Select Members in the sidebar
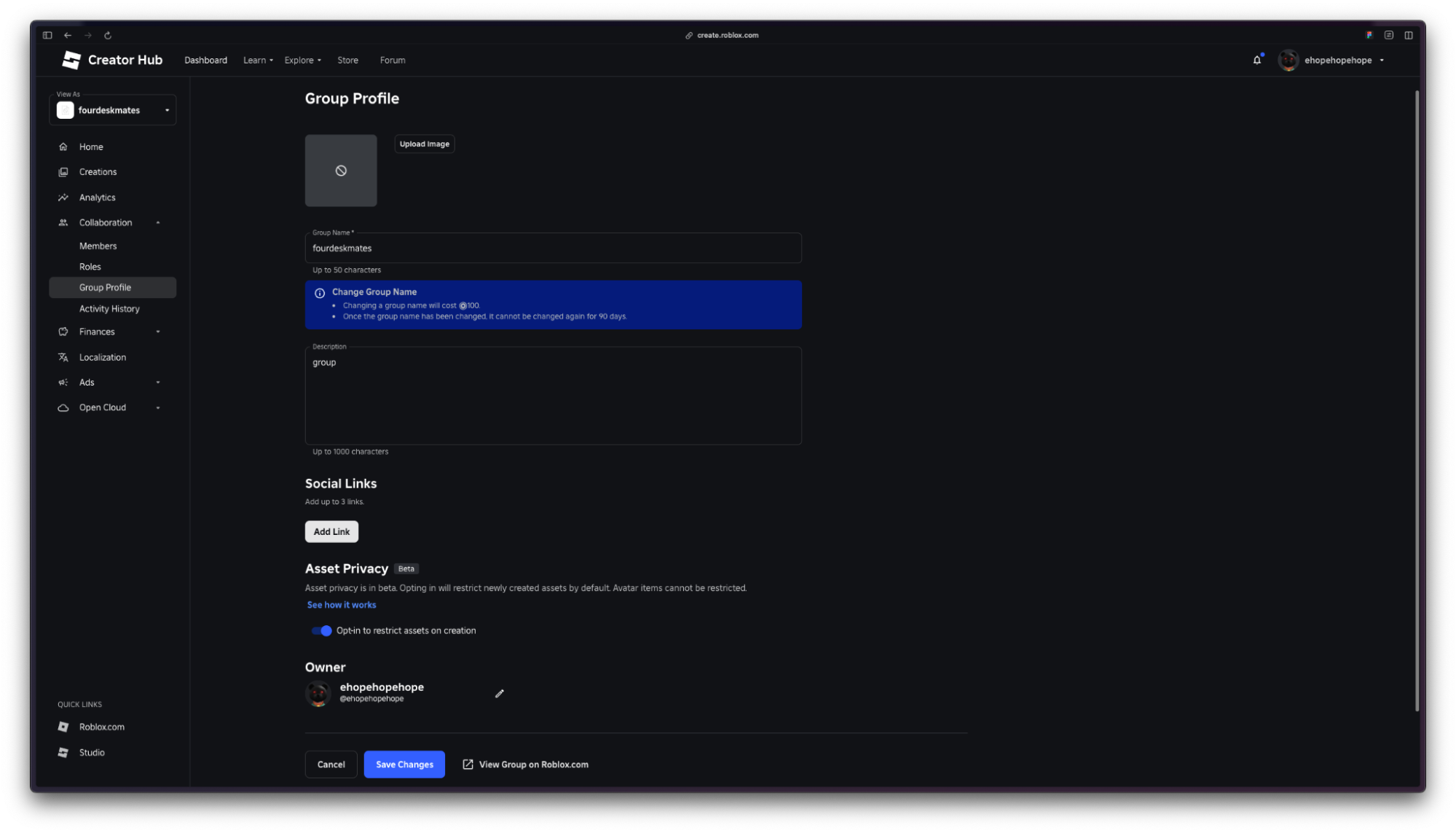 [x=113, y=246]
